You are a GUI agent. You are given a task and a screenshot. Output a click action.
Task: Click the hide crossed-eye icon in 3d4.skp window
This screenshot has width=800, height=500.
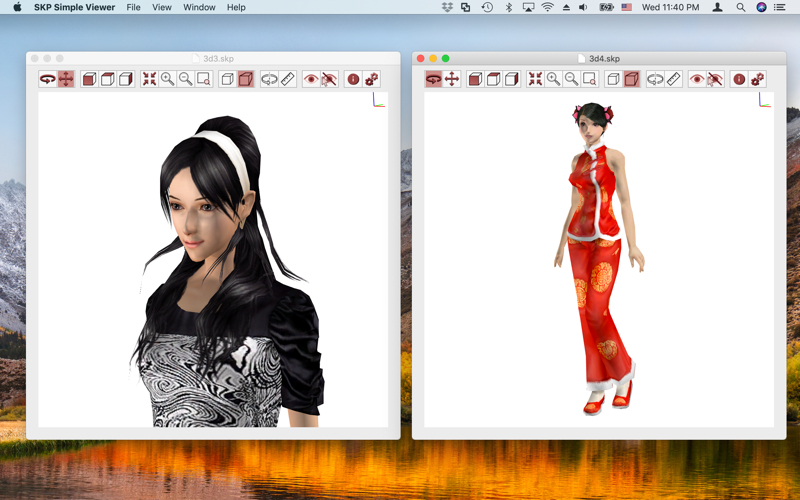point(715,79)
